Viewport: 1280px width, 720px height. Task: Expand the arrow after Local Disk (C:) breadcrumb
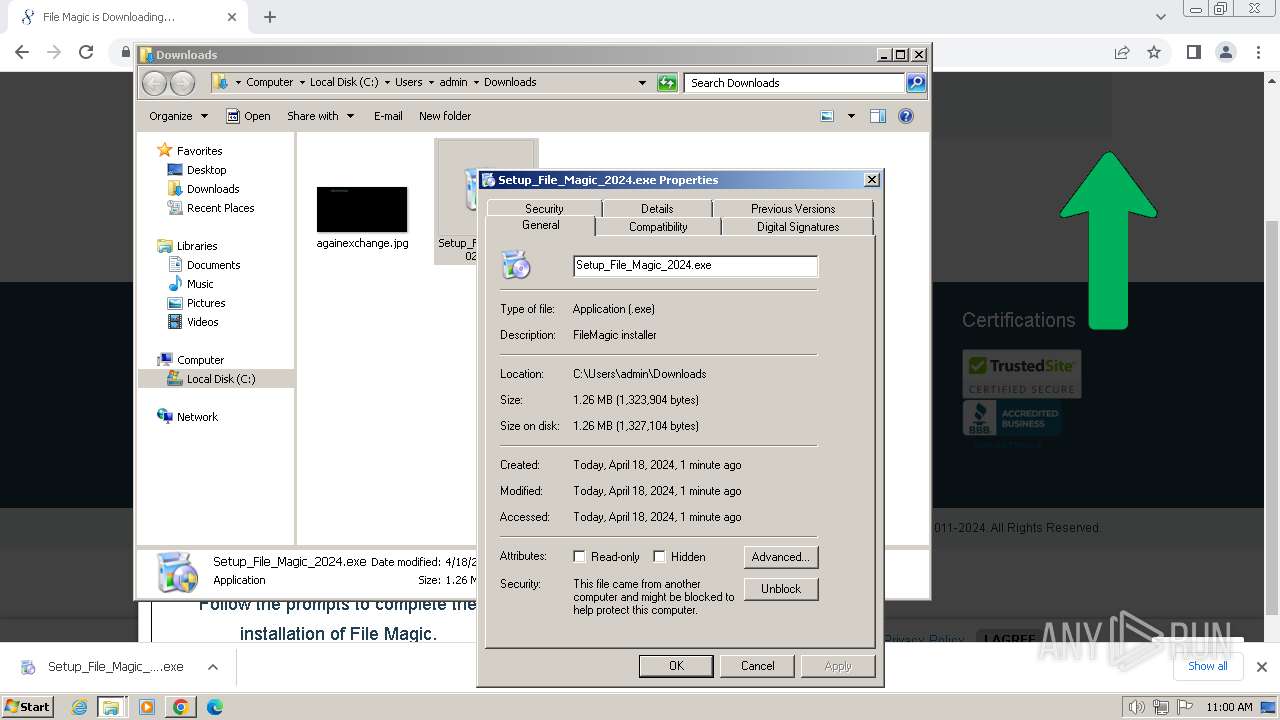pos(386,83)
